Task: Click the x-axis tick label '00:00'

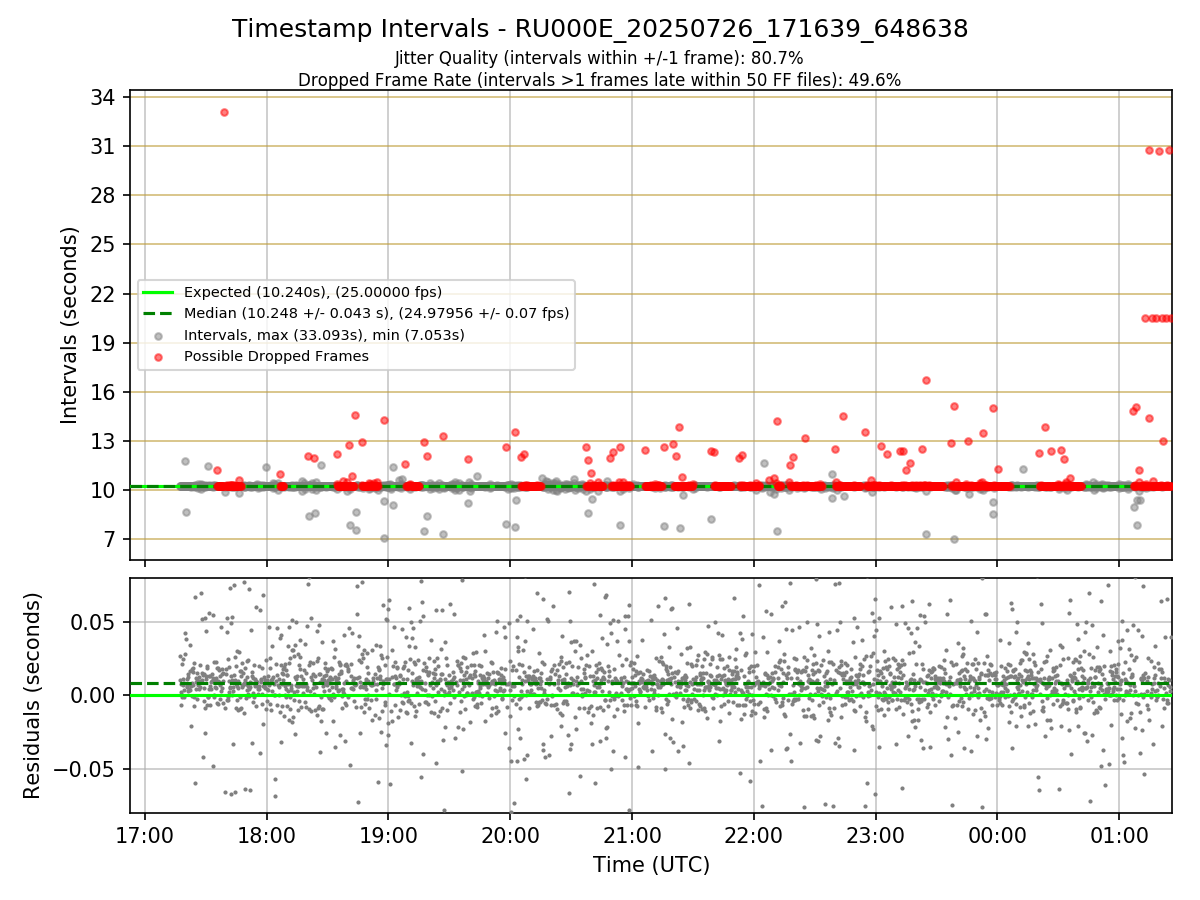Action: [x=997, y=834]
